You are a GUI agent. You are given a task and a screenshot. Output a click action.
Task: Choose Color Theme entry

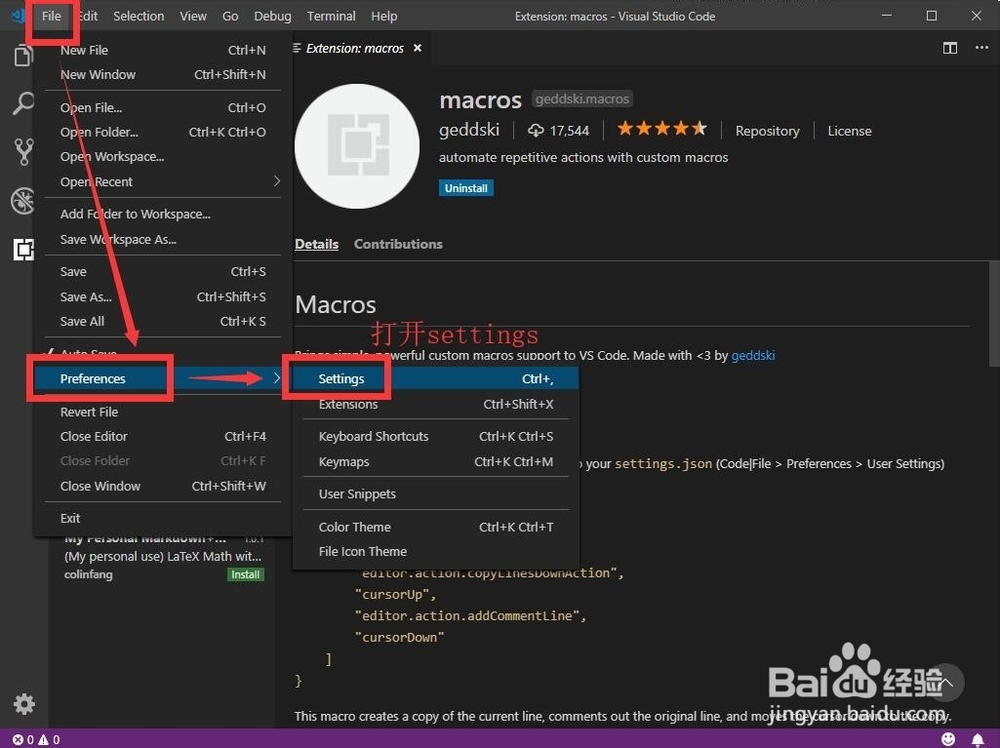coord(436,527)
